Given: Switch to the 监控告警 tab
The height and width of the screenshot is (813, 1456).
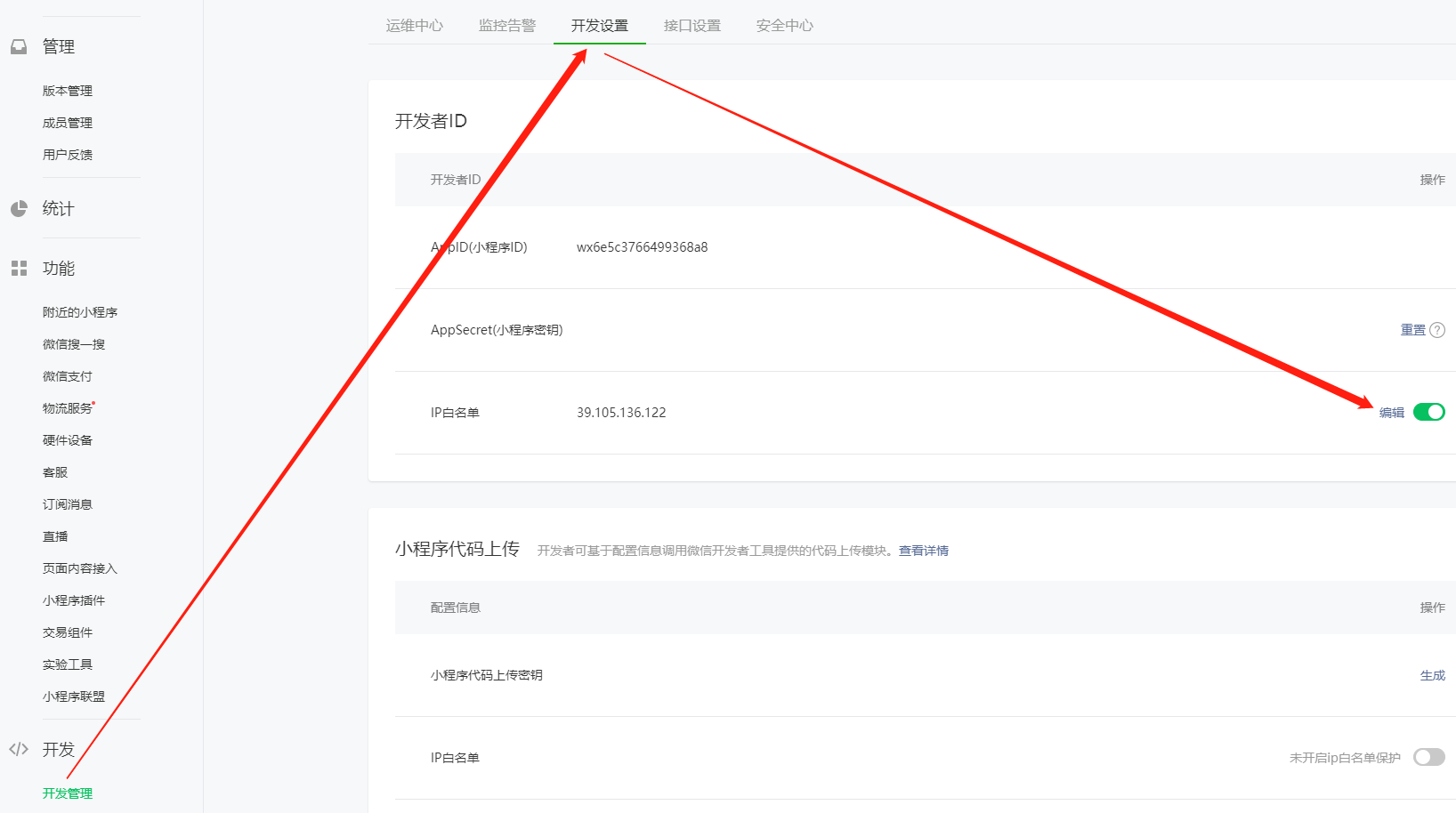Looking at the screenshot, I should [507, 26].
